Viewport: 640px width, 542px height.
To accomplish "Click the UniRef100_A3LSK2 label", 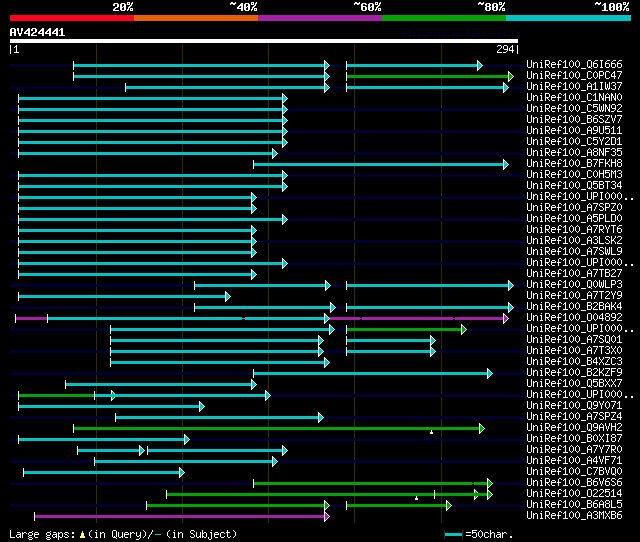I will point(574,240).
